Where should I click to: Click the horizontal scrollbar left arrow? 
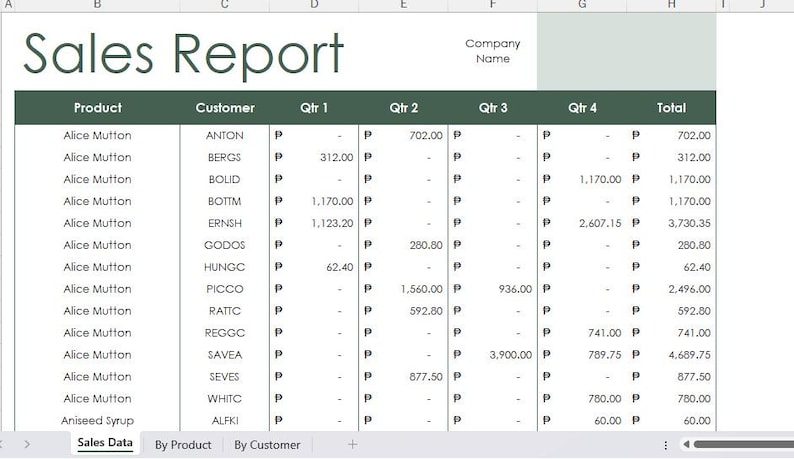tap(686, 444)
